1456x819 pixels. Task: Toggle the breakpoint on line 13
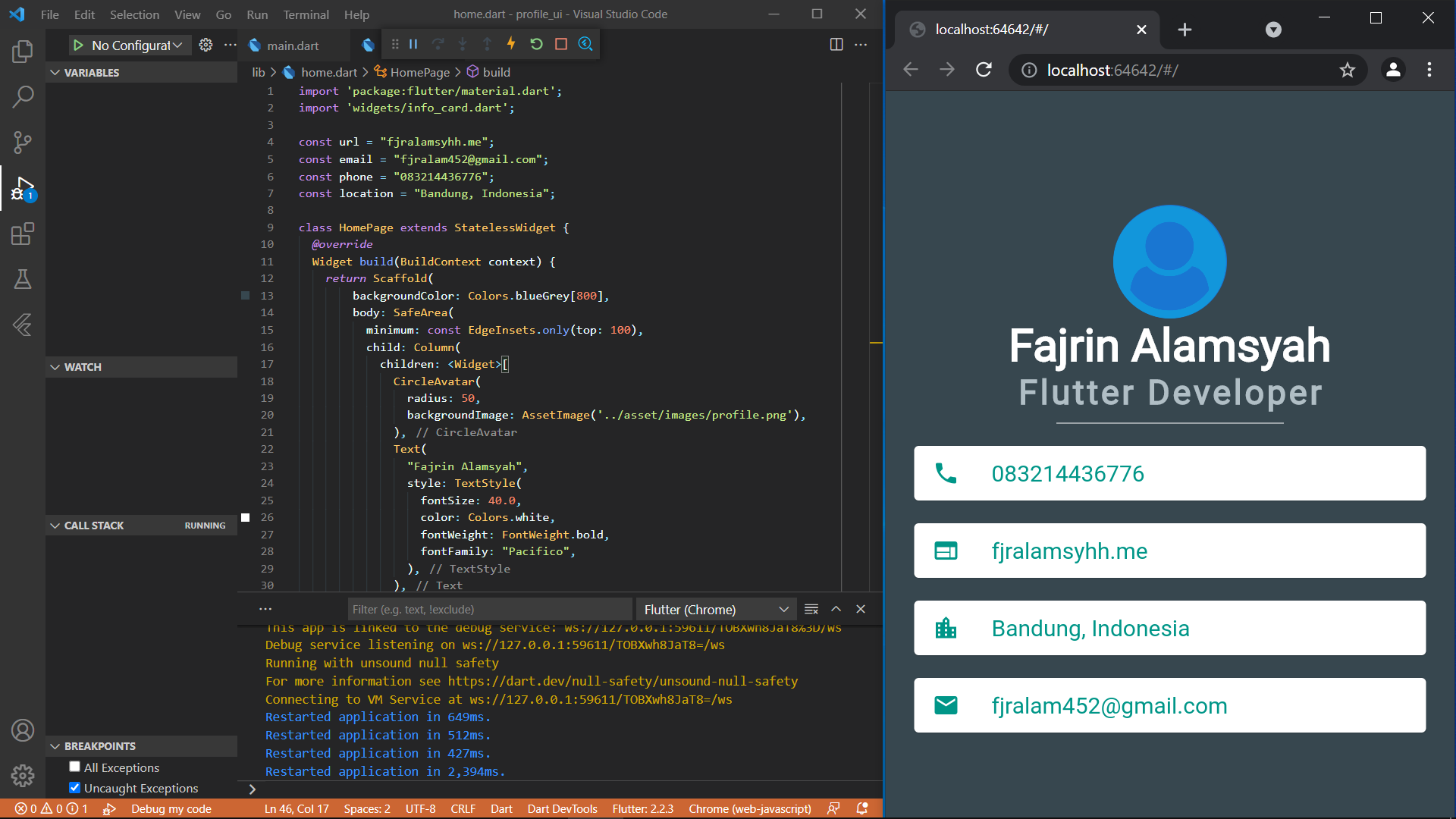(x=246, y=296)
